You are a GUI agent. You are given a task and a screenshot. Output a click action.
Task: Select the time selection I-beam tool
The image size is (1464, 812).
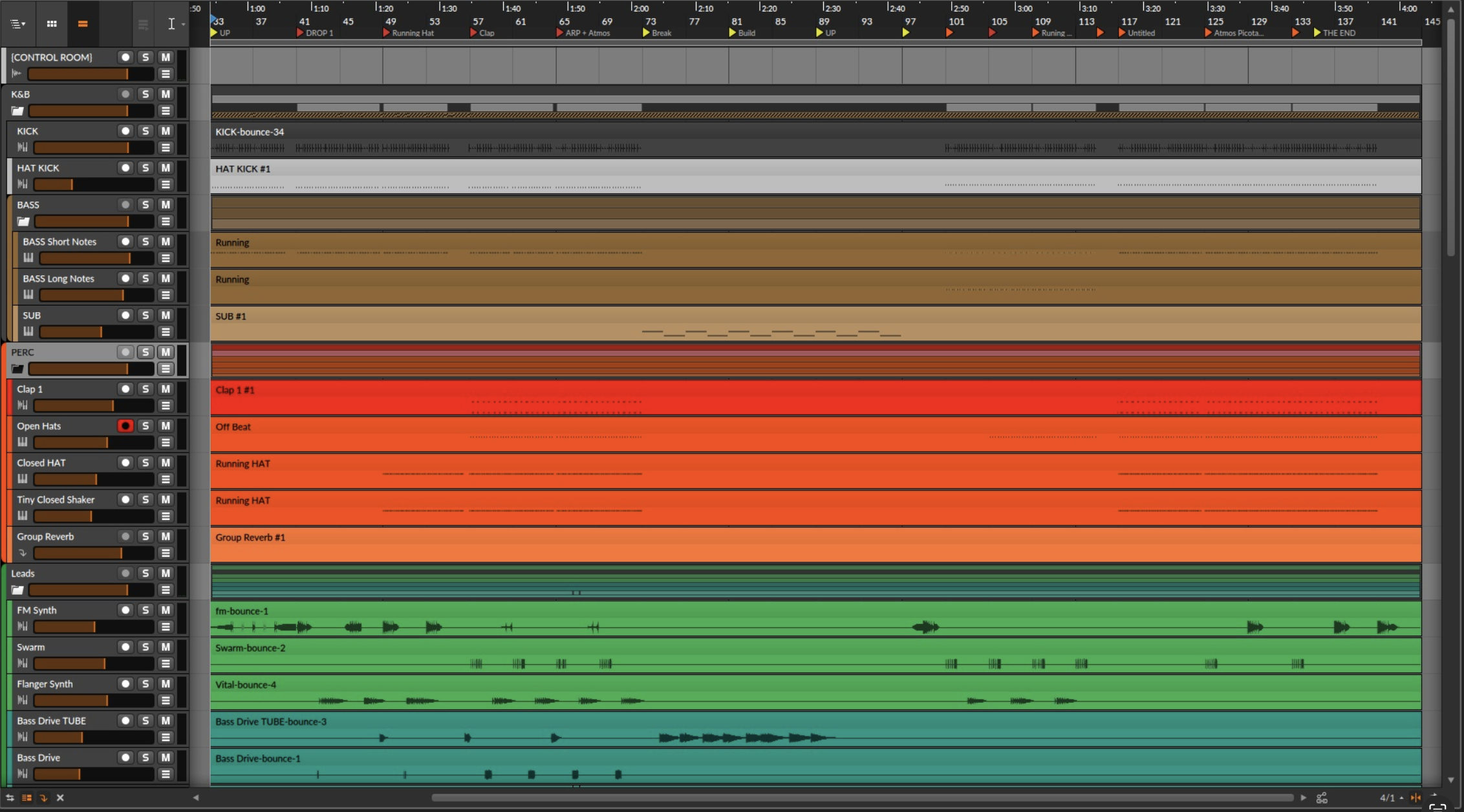click(171, 24)
